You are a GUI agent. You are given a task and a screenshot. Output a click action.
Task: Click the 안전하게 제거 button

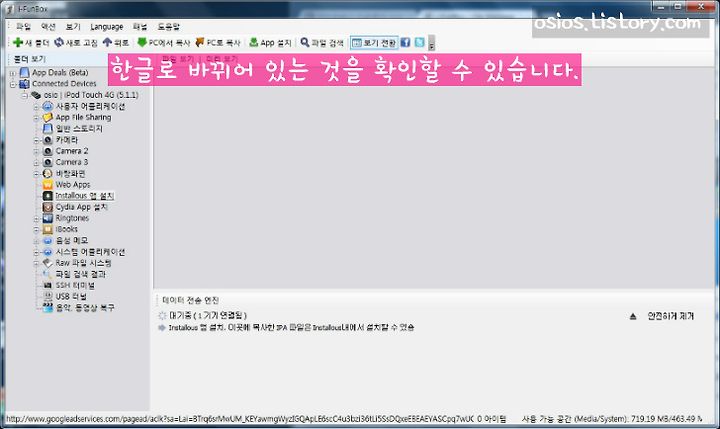[670, 316]
